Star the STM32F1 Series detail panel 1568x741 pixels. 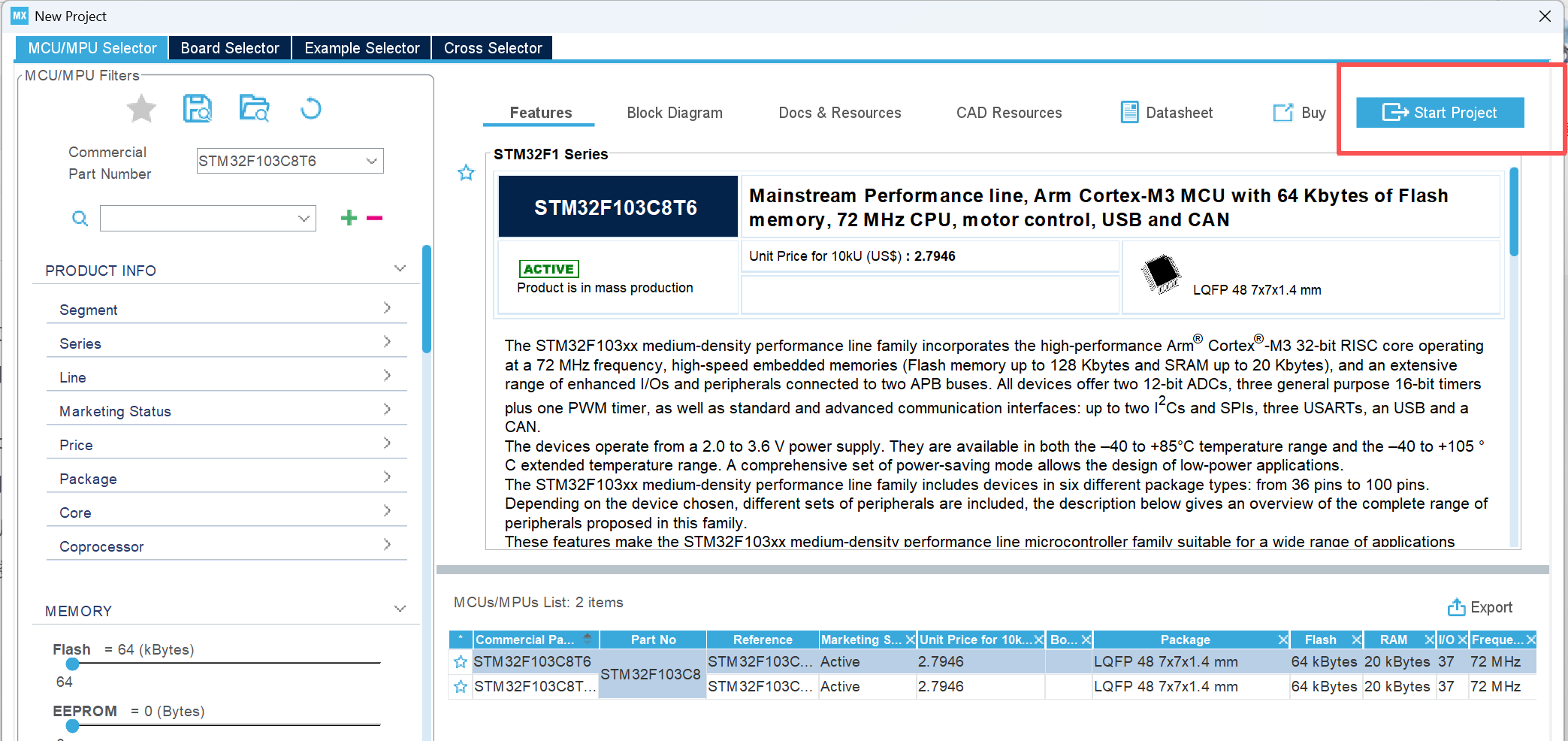coord(466,173)
